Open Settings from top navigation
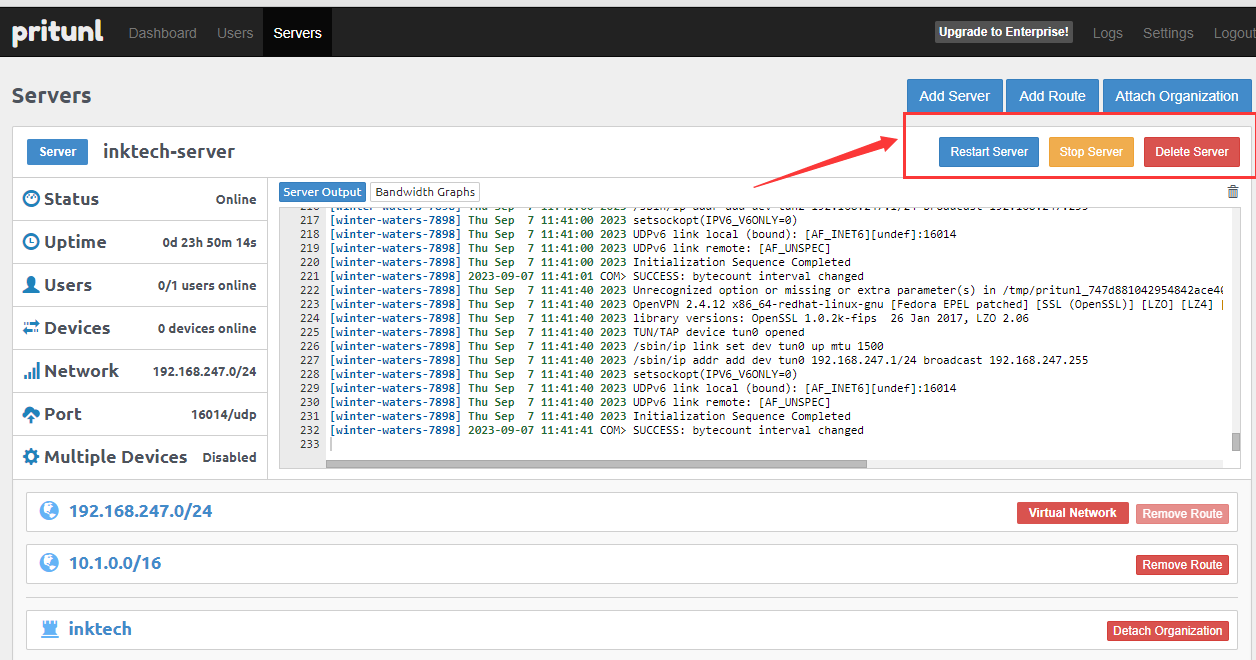1256x660 pixels. pyautogui.click(x=1168, y=33)
